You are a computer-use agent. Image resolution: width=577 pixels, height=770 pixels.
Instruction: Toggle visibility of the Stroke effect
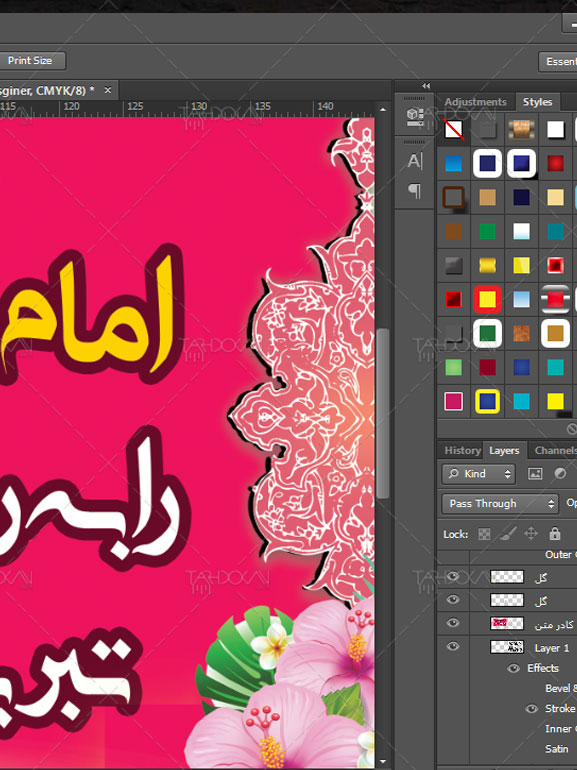531,709
